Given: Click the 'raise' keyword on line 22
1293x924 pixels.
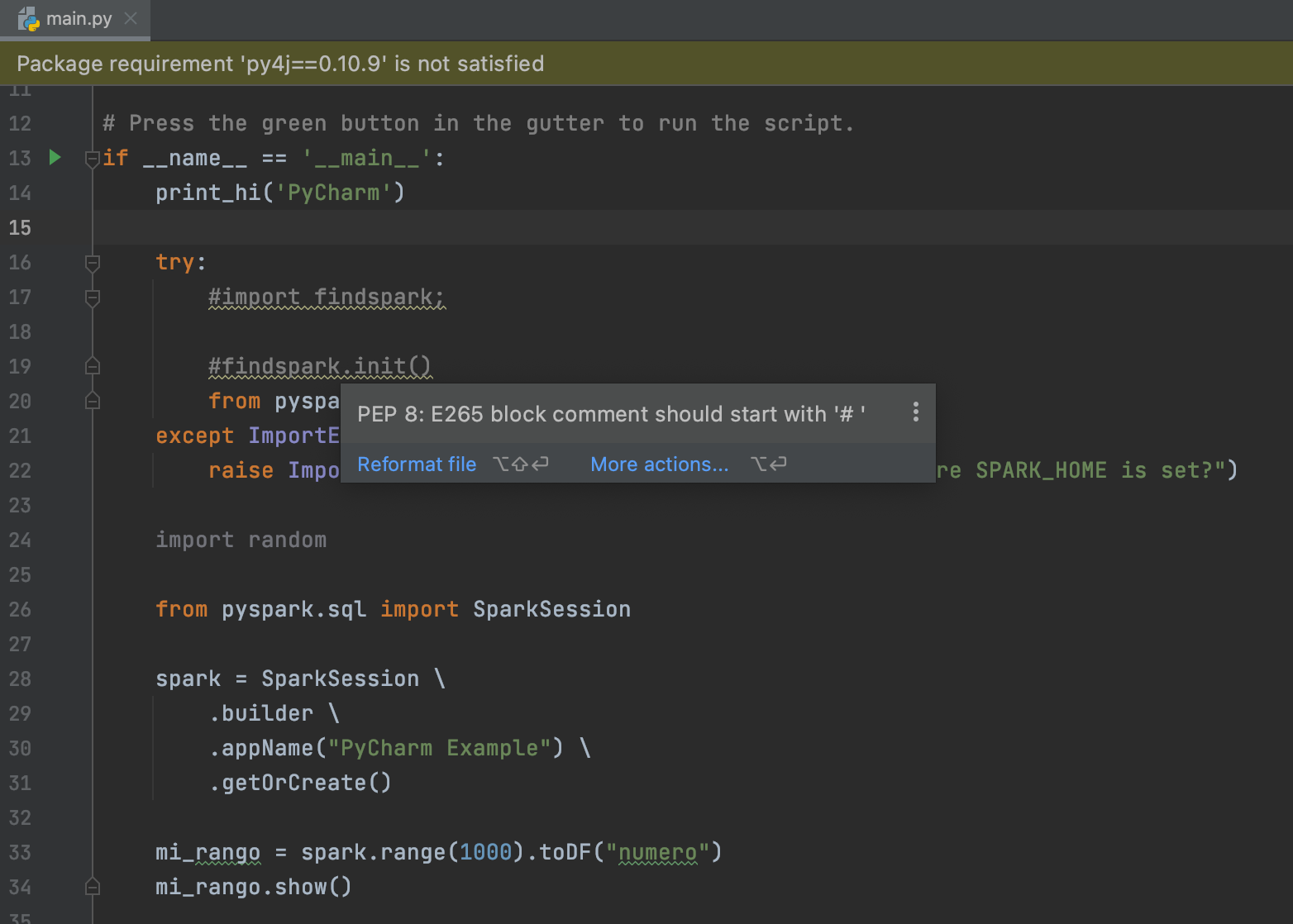Looking at the screenshot, I should (x=241, y=470).
